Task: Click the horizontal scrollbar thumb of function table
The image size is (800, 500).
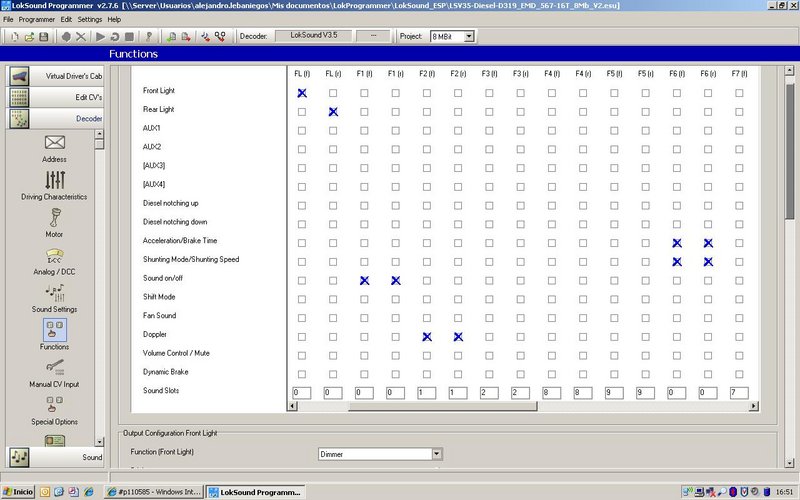Action: click(x=442, y=406)
